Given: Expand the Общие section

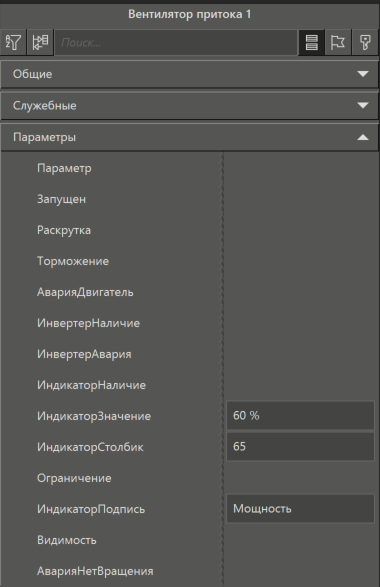Looking at the screenshot, I should [190, 74].
